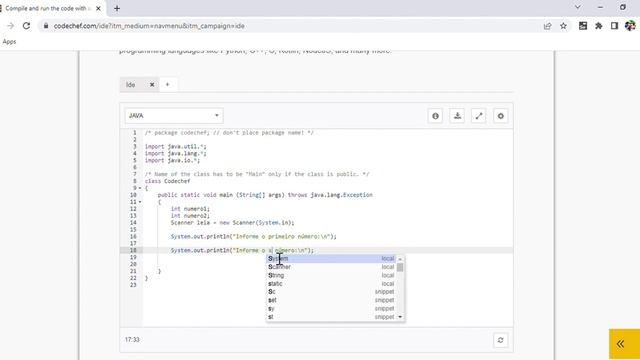The height and width of the screenshot is (360, 640).
Task: Download the code file
Action: click(x=457, y=116)
